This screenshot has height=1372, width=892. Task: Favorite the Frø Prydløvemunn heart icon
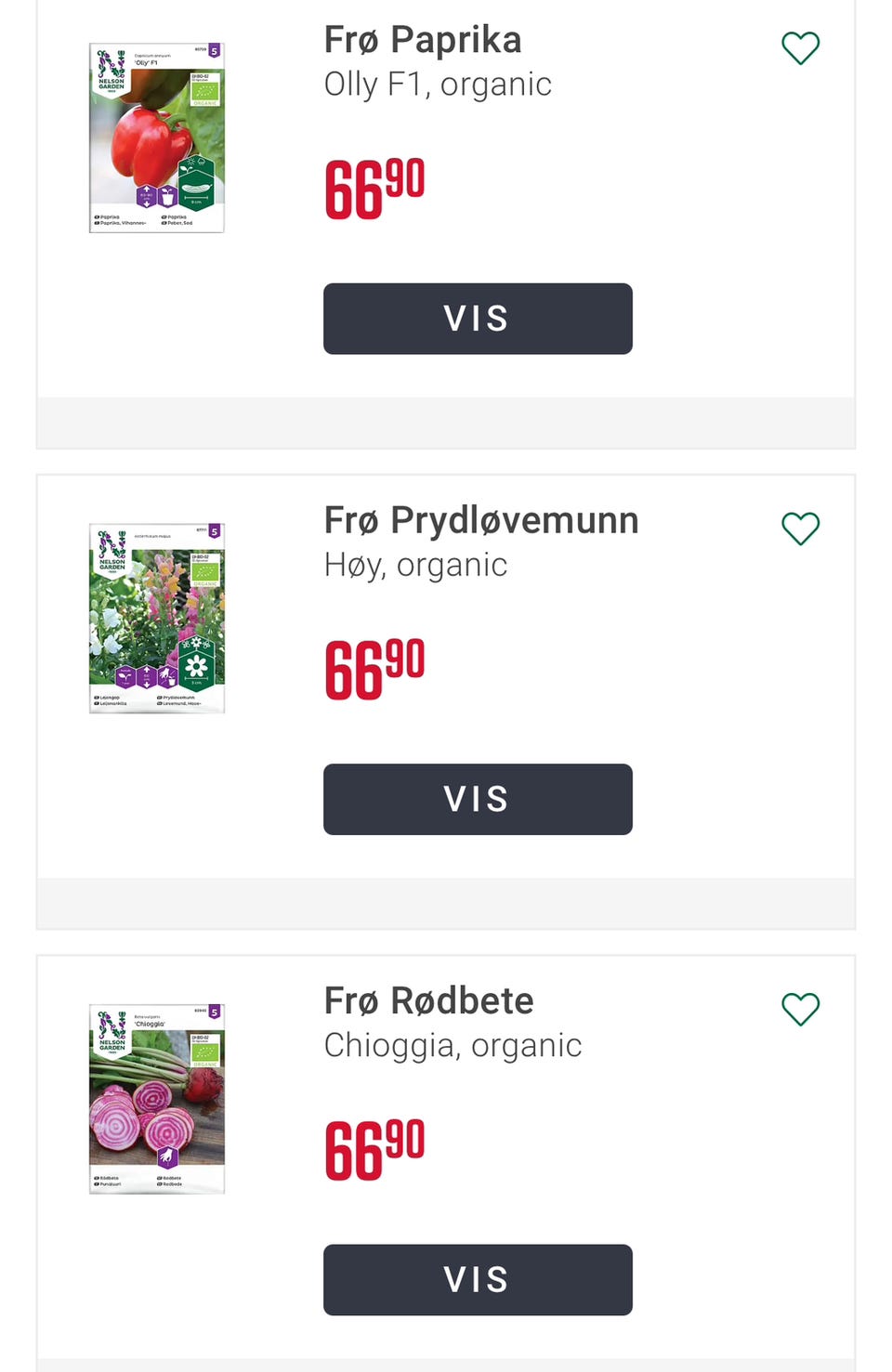(800, 529)
